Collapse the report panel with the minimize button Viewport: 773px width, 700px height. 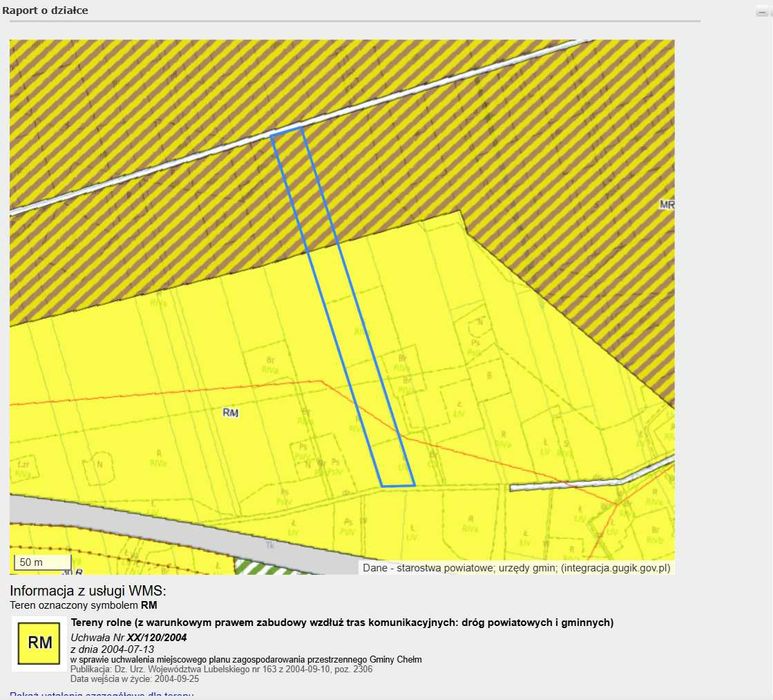coord(762,13)
